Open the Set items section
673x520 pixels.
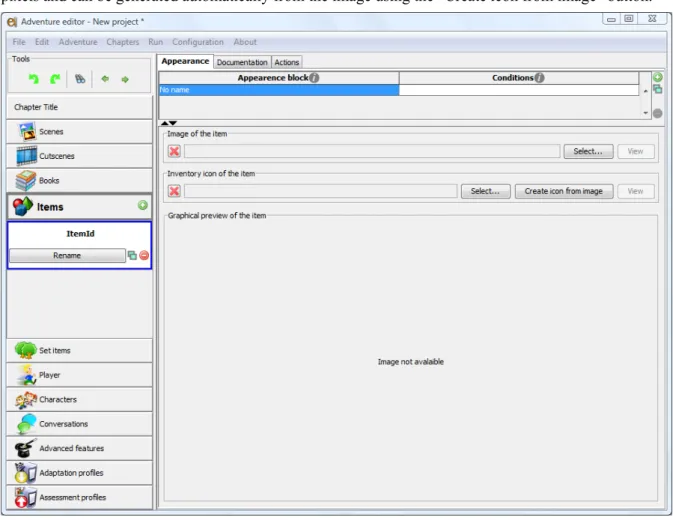click(x=80, y=351)
